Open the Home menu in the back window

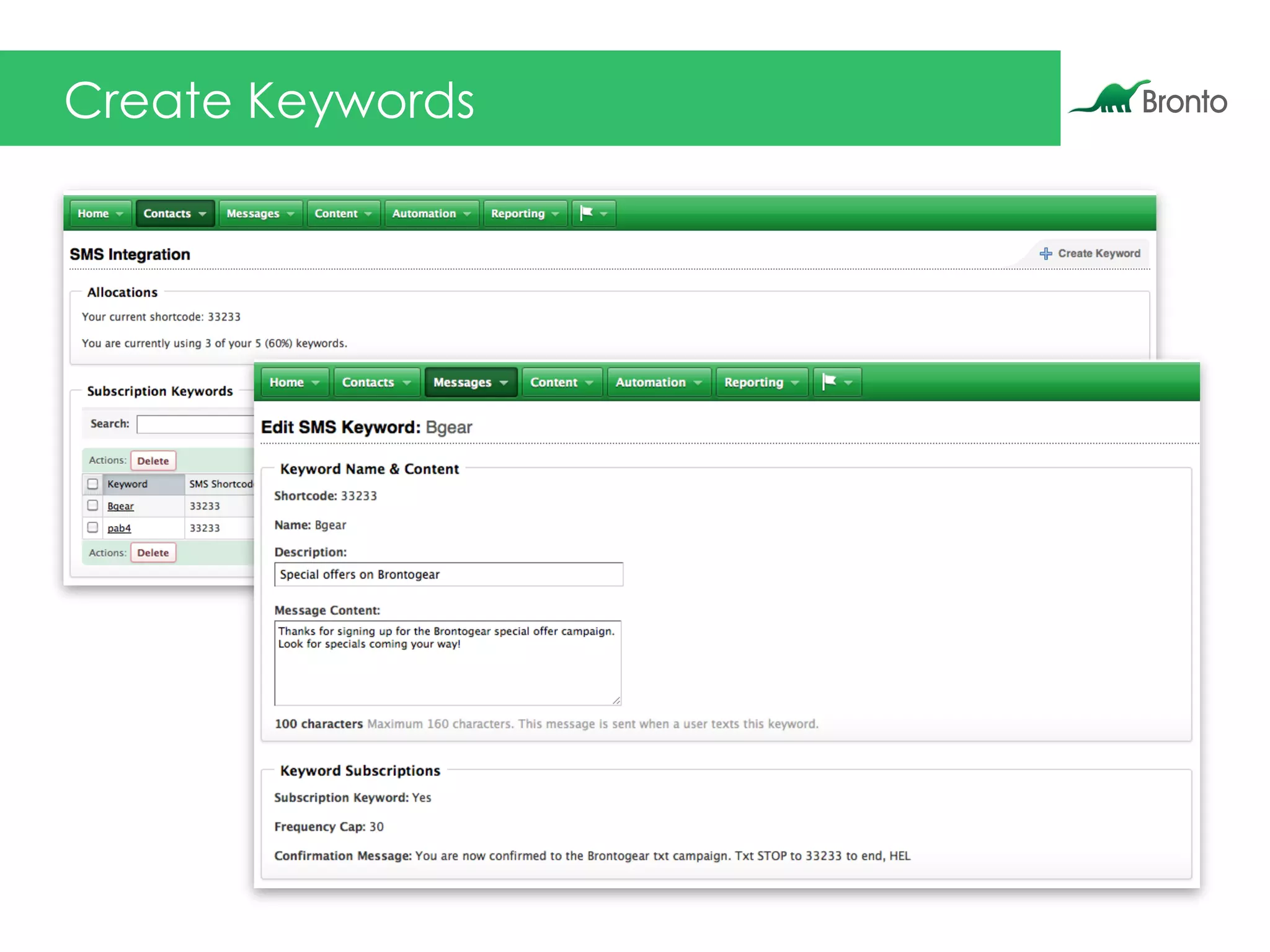[100, 213]
